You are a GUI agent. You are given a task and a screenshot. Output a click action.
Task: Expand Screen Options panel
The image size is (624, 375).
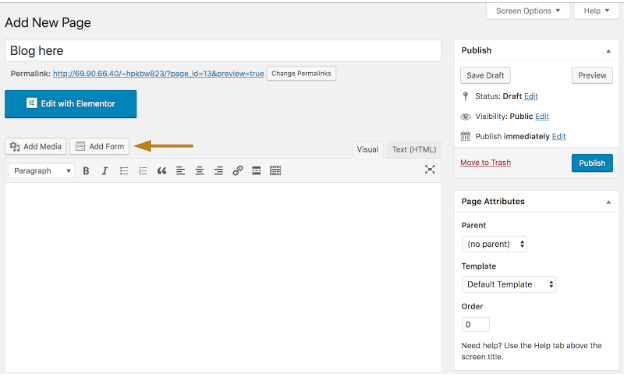tap(528, 11)
